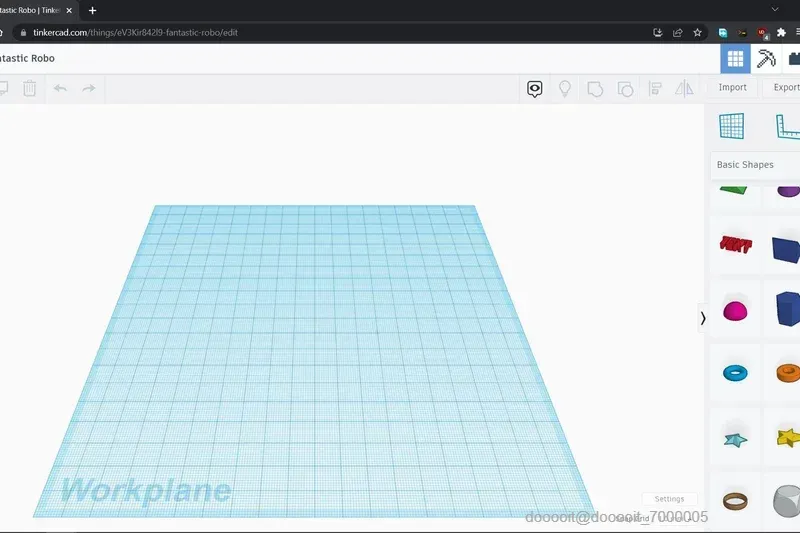The width and height of the screenshot is (800, 533).
Task: Pick the red TEXT shape
Action: tap(735, 244)
